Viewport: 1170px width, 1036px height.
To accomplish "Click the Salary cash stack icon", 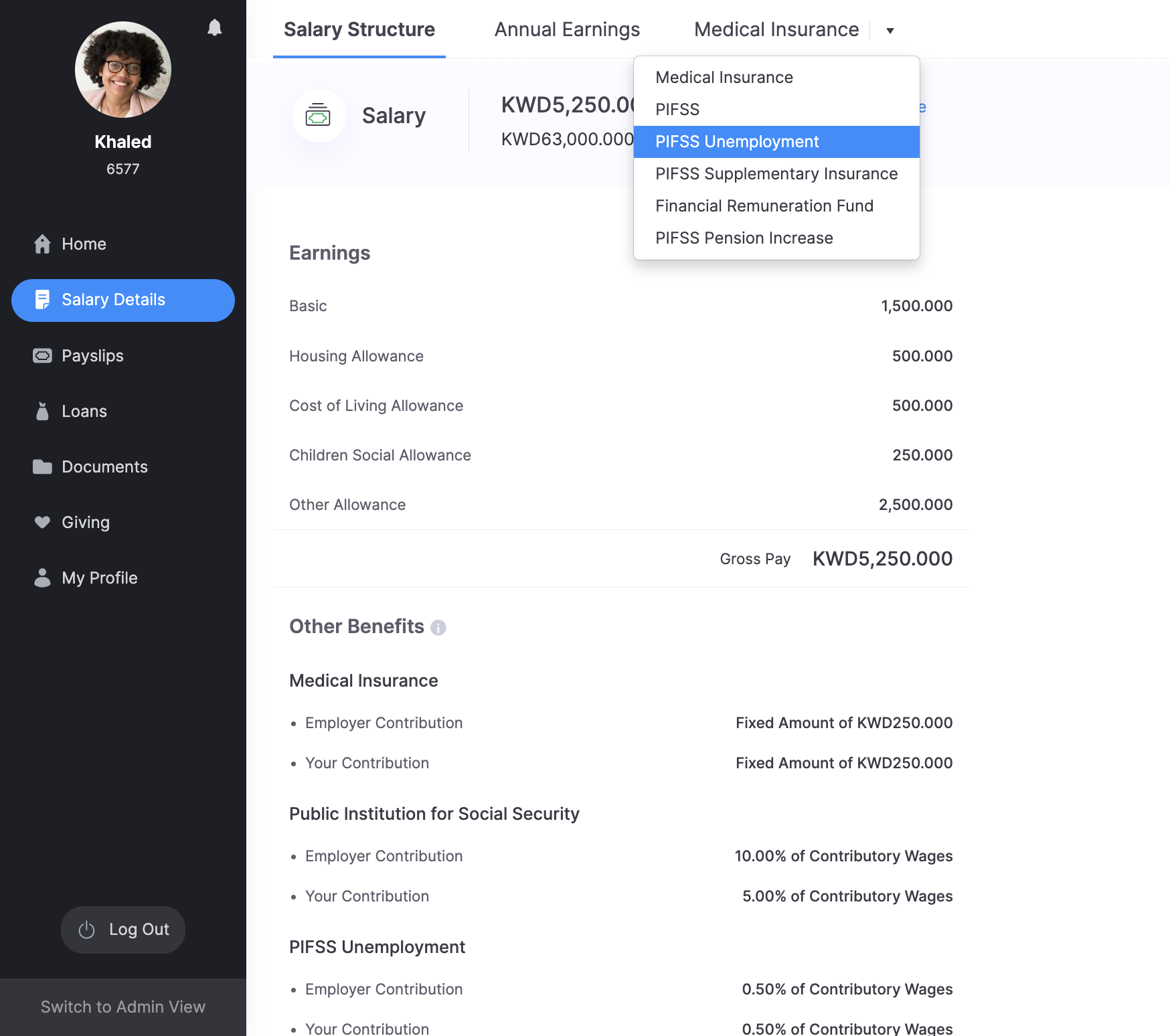I will pos(318,116).
